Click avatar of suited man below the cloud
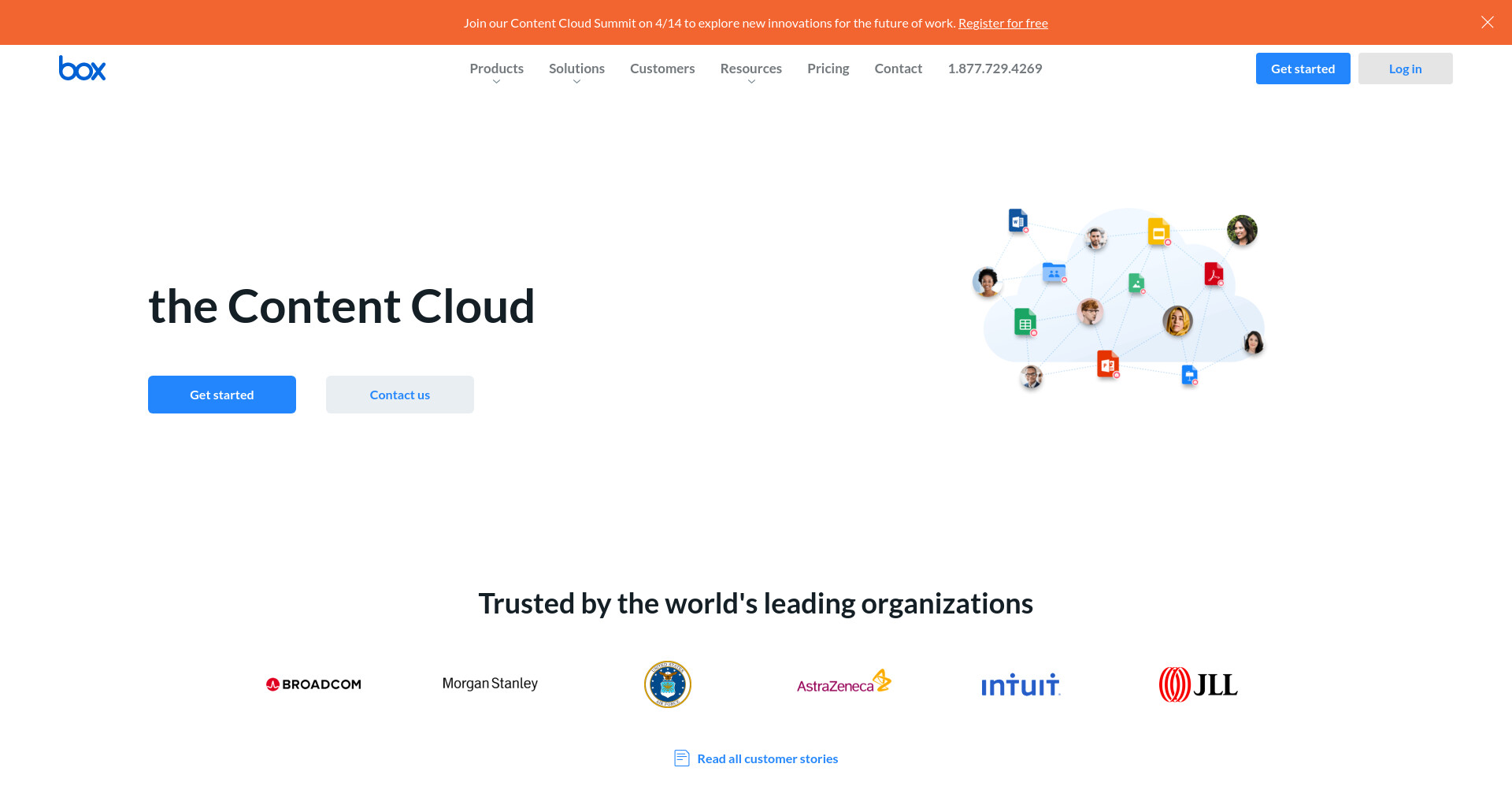The width and height of the screenshot is (1512, 786). coord(1031,376)
